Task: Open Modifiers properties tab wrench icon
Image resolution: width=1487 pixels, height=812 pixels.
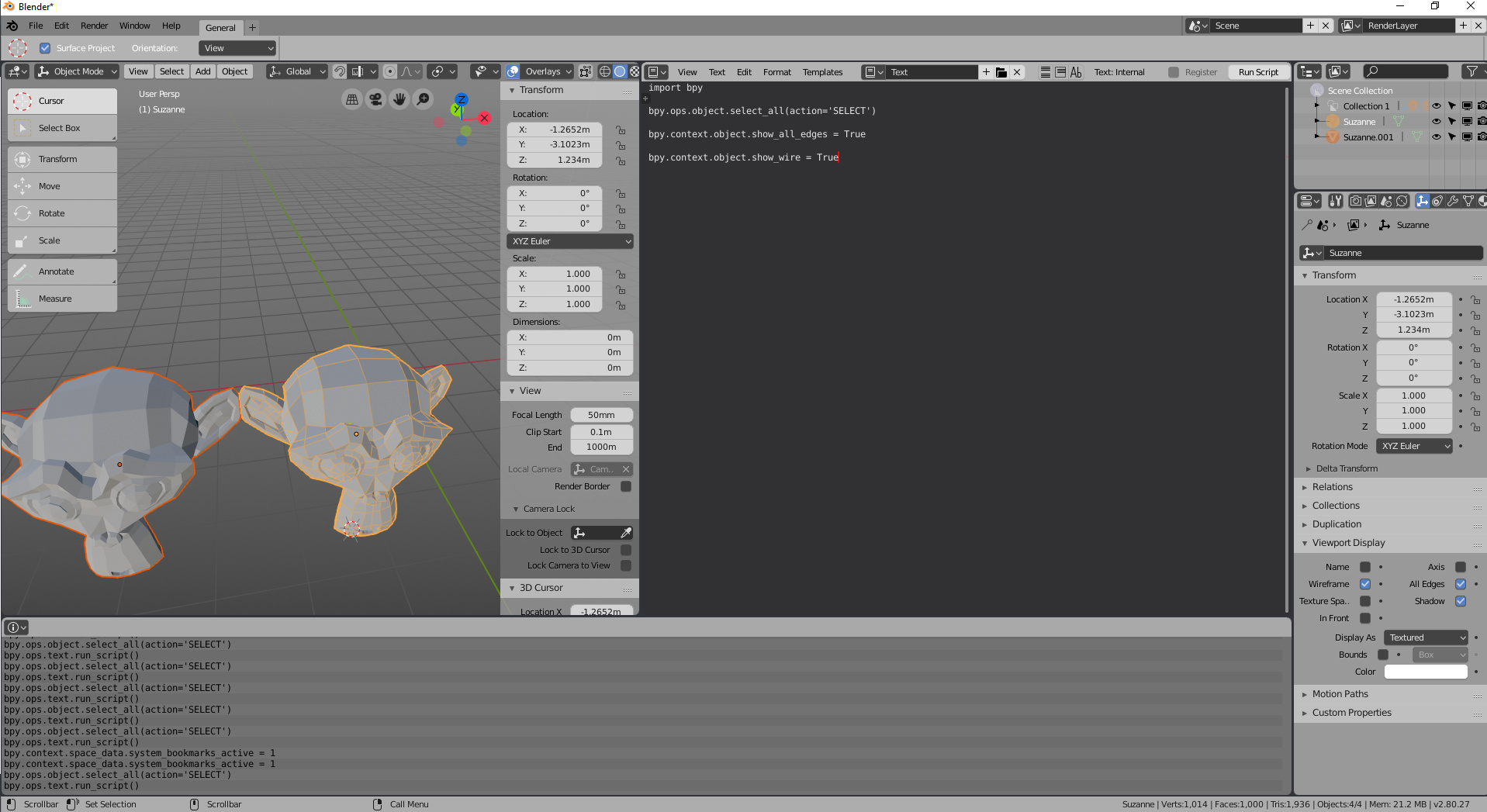Action: point(1453,201)
